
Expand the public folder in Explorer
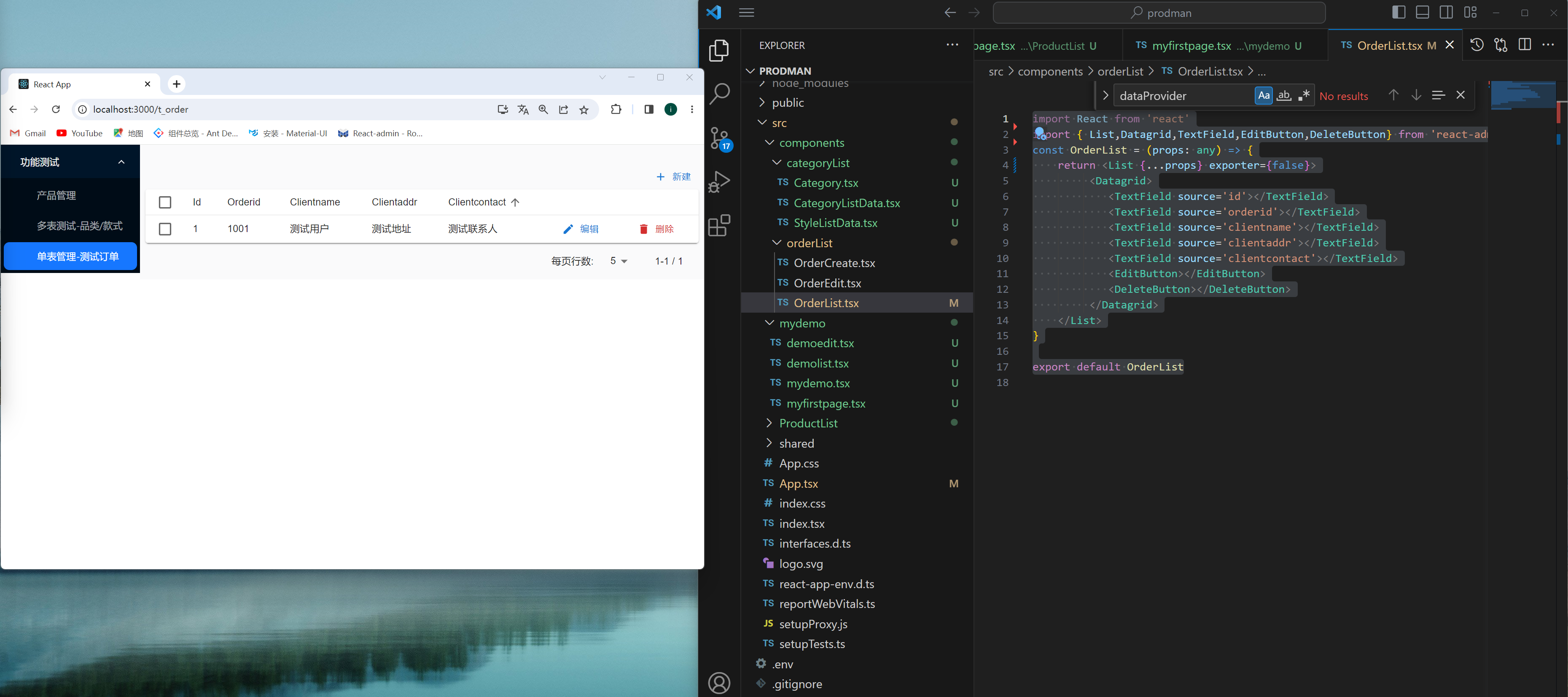pyautogui.click(x=788, y=103)
